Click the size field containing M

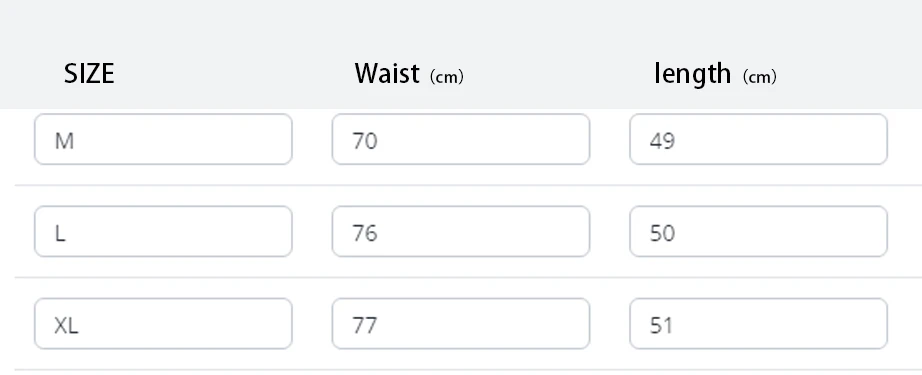tap(163, 139)
